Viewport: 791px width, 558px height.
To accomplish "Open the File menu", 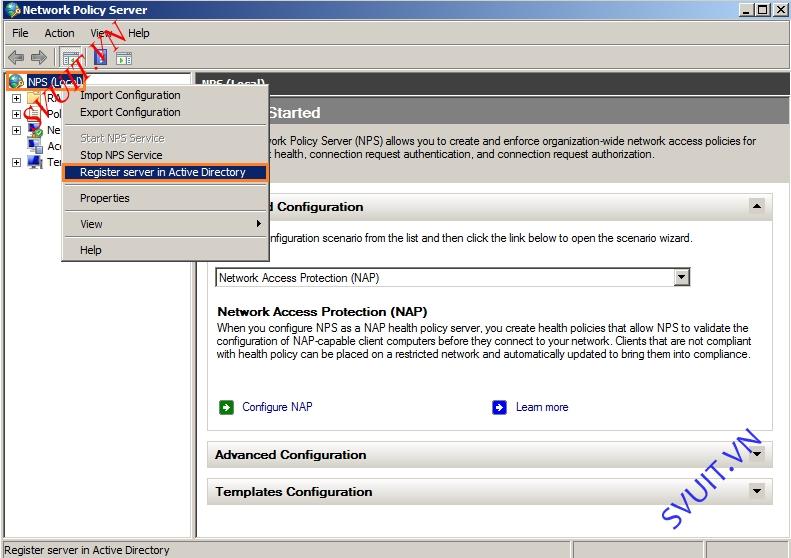I will point(20,33).
